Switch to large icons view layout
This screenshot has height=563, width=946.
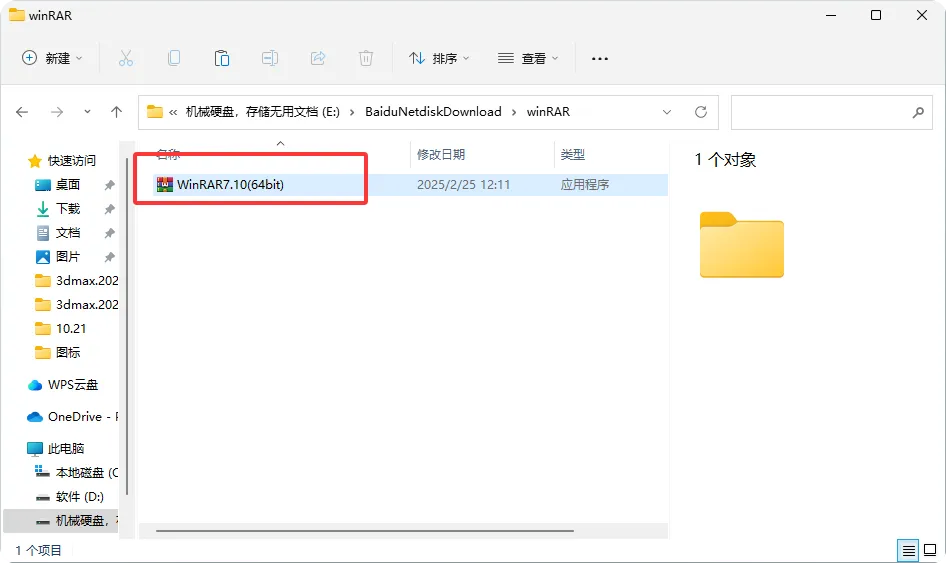[x=930, y=550]
